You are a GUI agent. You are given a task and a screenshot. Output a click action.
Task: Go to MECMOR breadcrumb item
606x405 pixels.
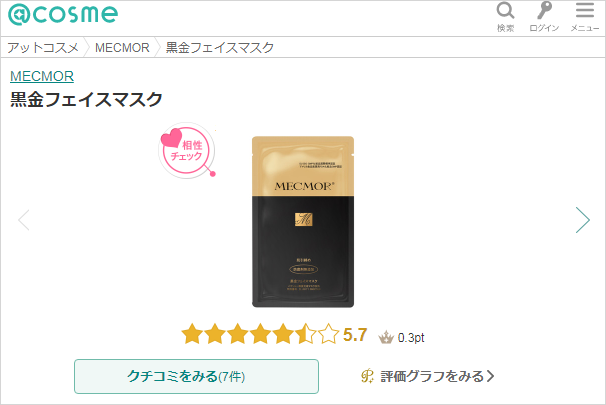click(122, 48)
